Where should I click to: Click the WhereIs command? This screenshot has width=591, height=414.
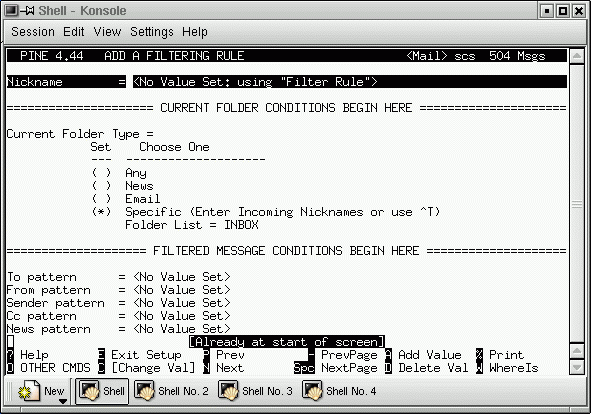(x=507, y=368)
